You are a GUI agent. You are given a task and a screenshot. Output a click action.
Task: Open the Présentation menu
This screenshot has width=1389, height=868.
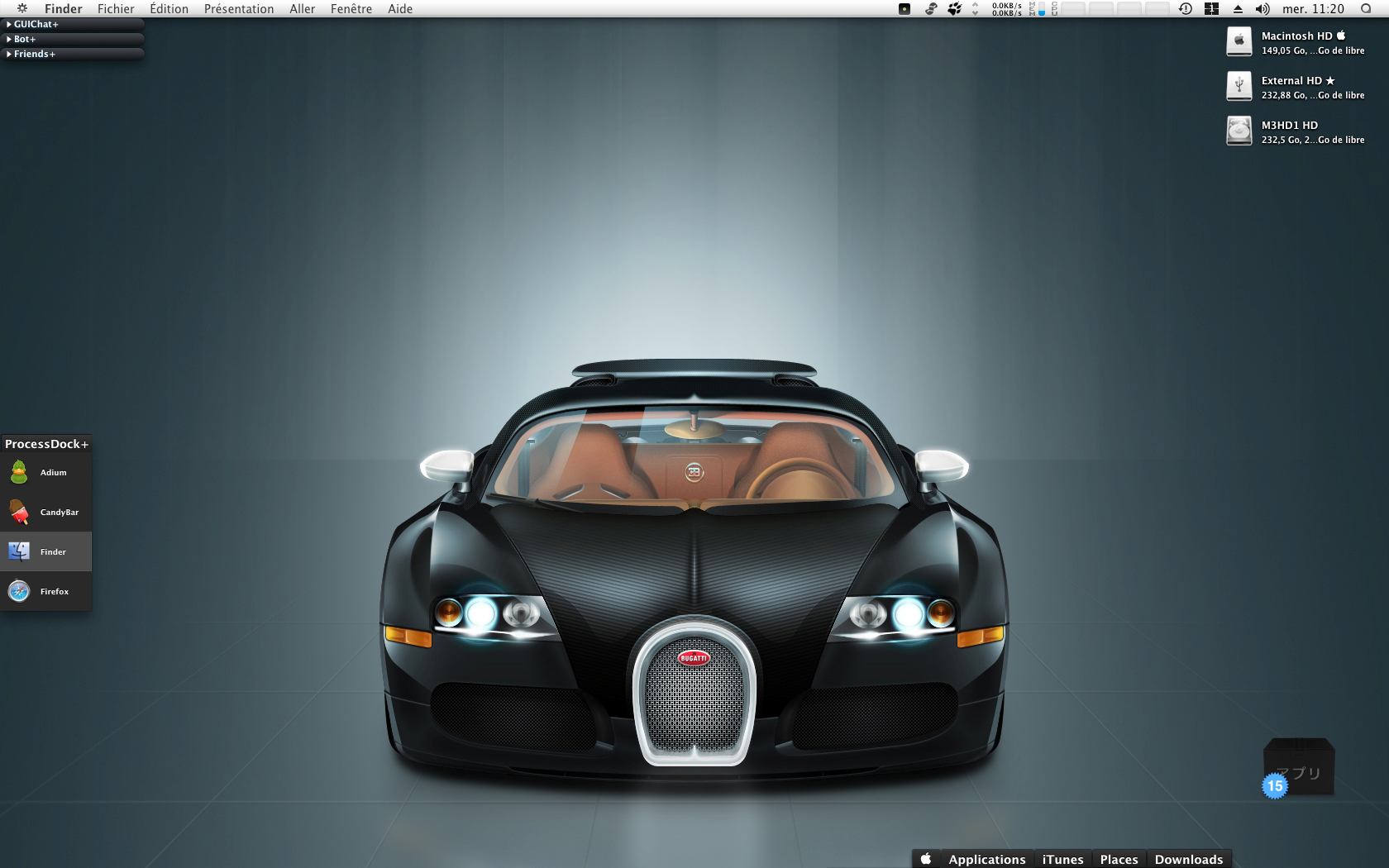point(239,9)
